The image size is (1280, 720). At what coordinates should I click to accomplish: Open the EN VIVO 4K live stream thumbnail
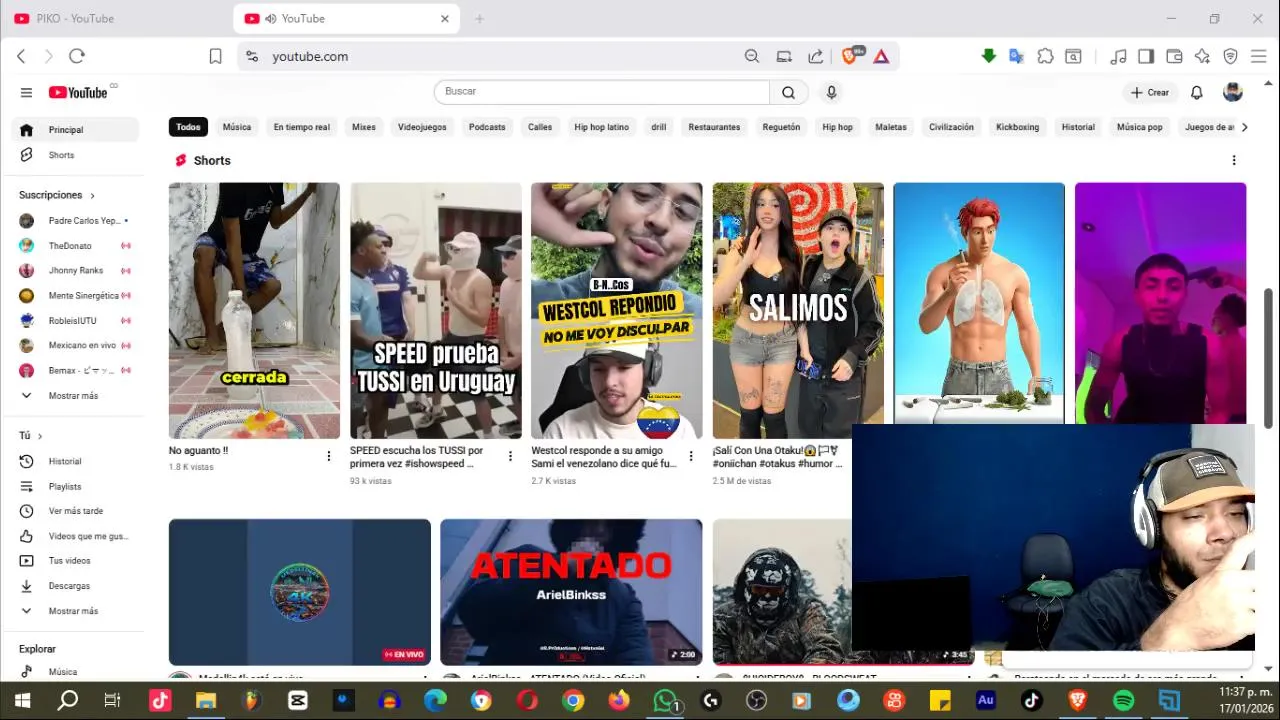point(300,592)
